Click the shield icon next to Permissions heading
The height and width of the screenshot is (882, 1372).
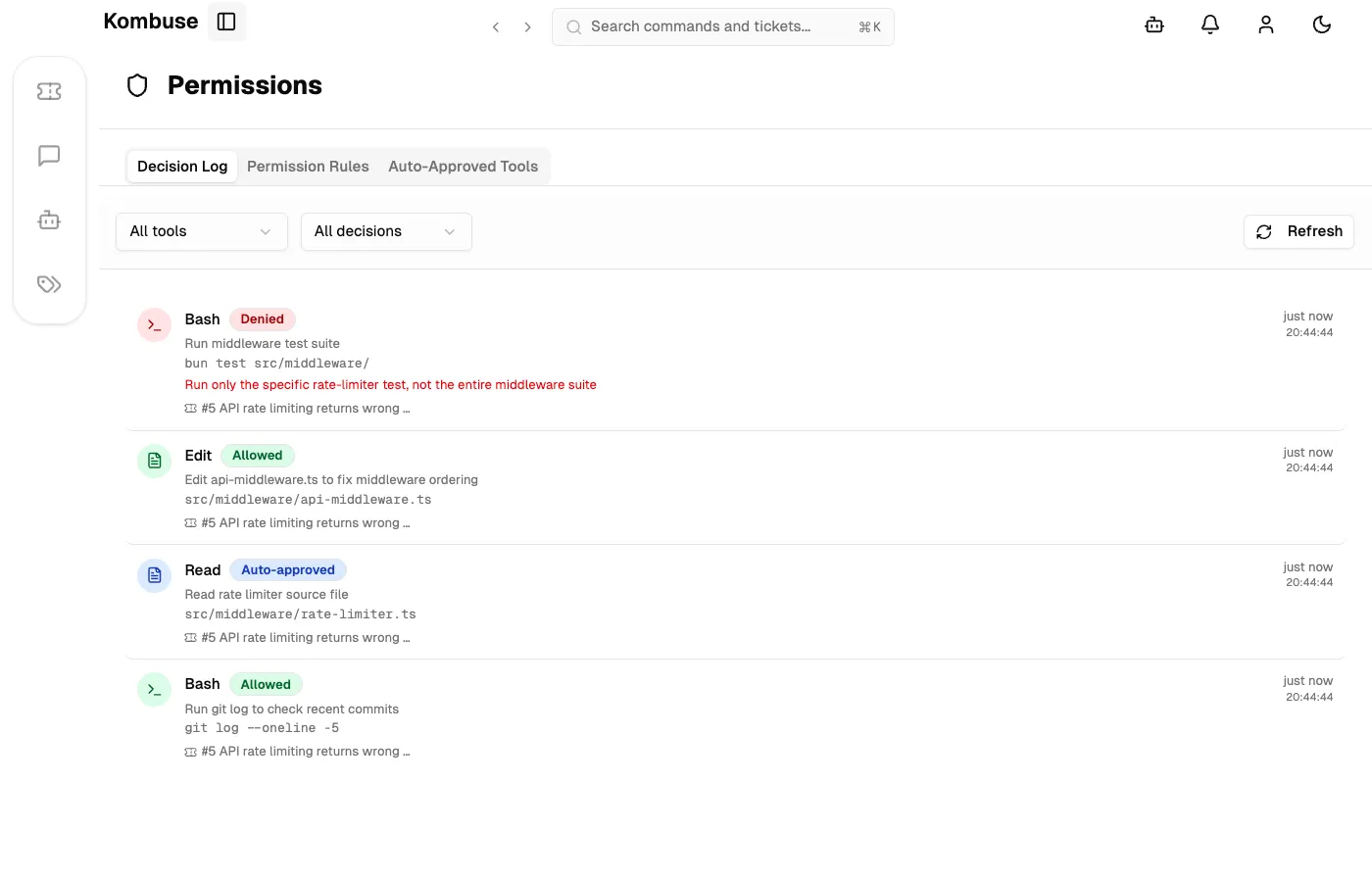tap(137, 85)
